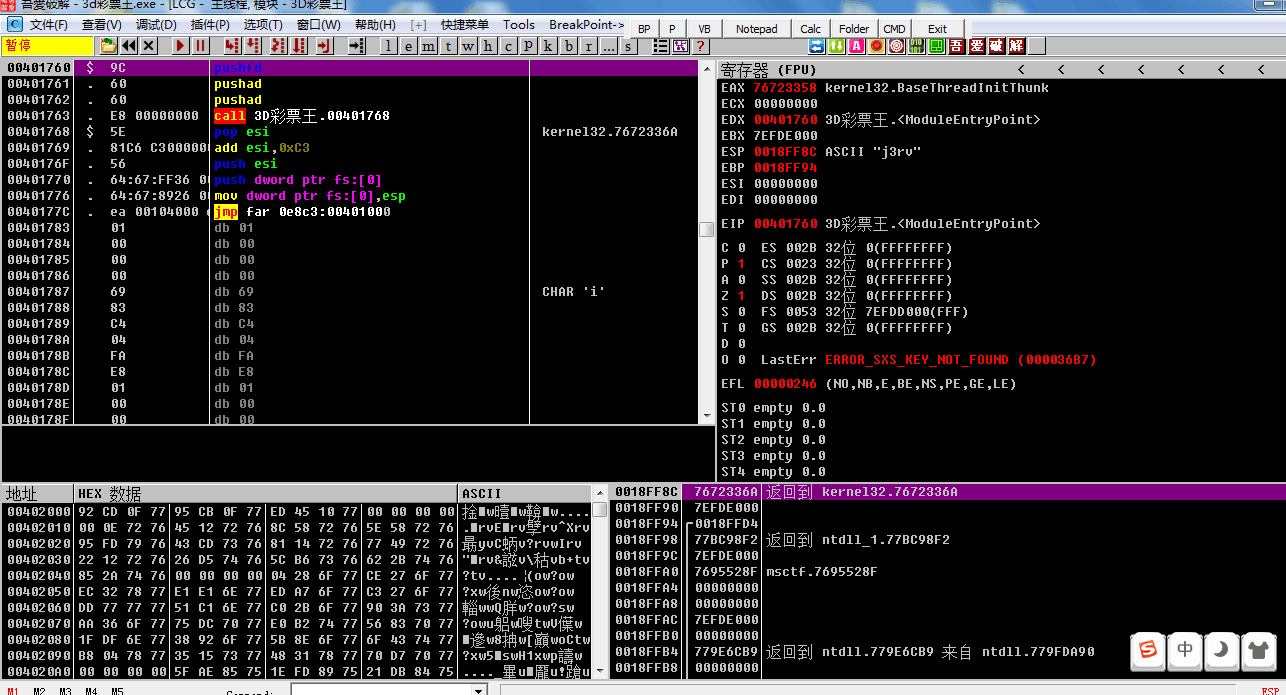Click the BP button
This screenshot has width=1286, height=695.
(x=644, y=29)
